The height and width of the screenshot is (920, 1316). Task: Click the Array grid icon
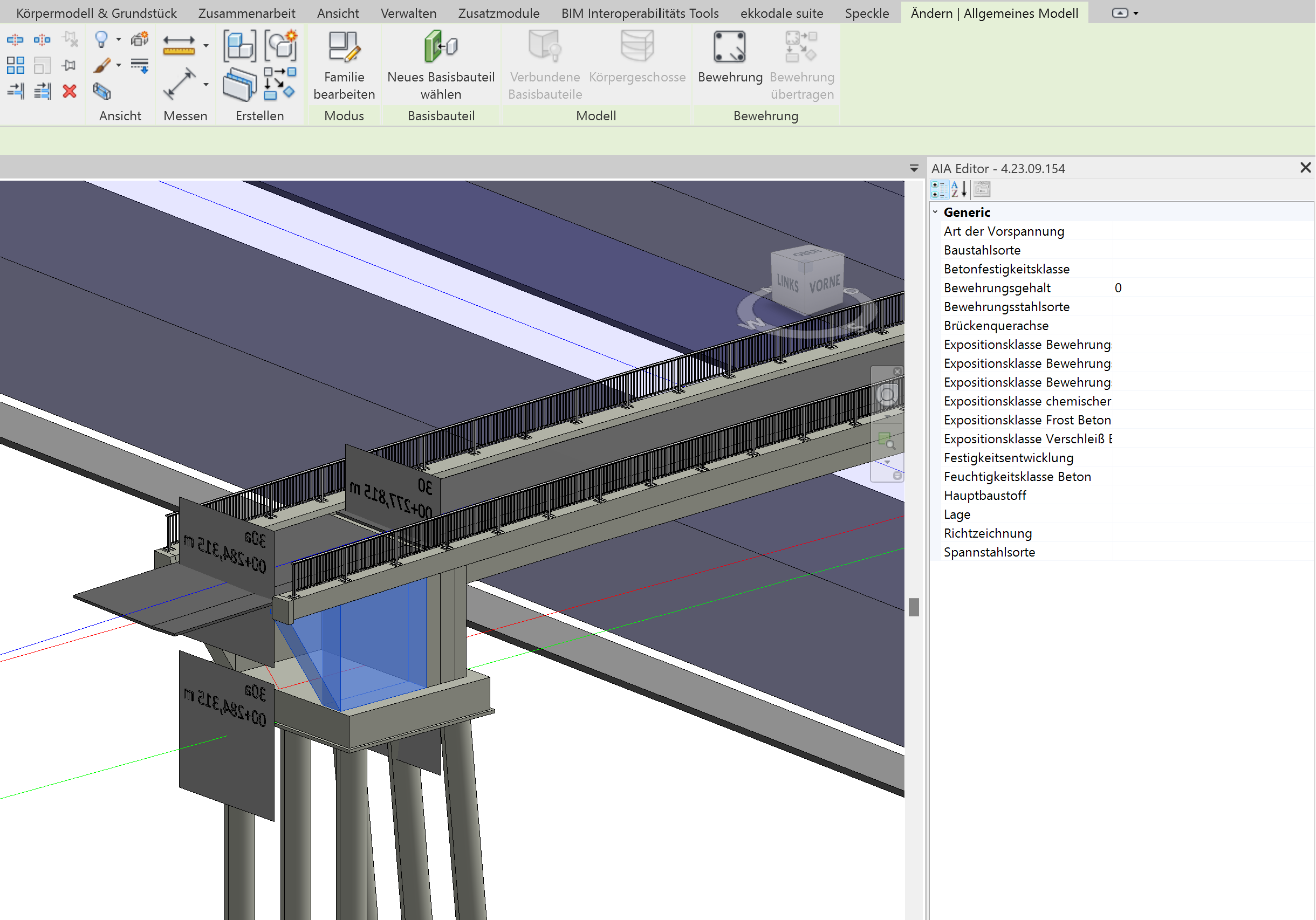tap(16, 65)
